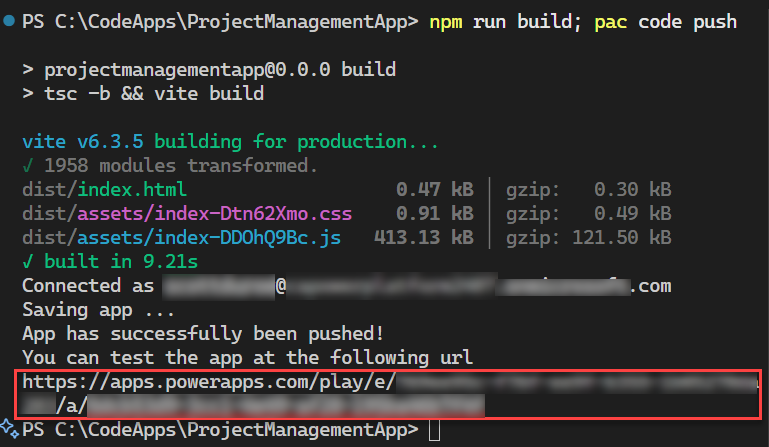Click the terminal cursor at bottom prompt
Screen dimensions: 769x447
pyautogui.click(x=432, y=430)
